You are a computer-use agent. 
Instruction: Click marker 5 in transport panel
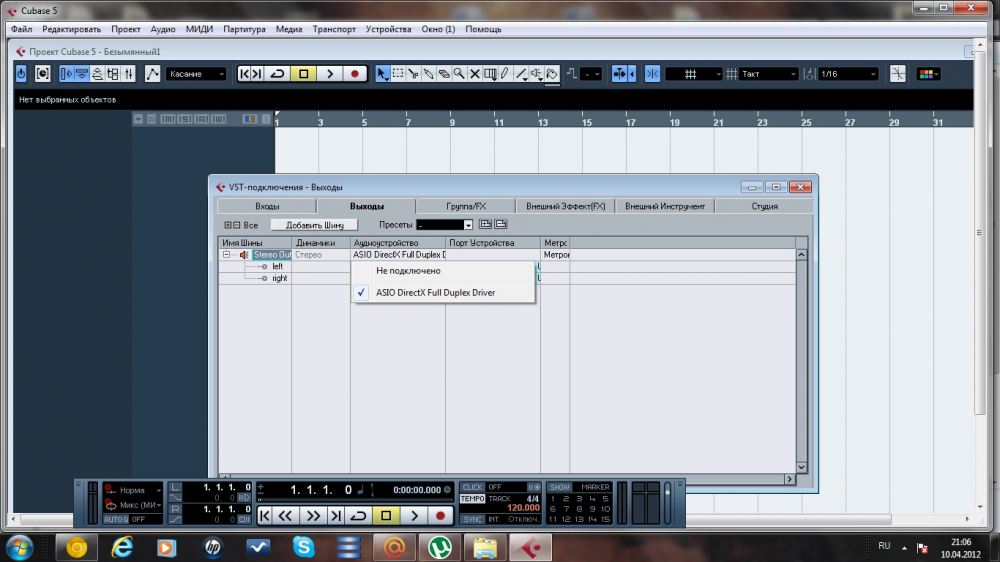point(605,499)
